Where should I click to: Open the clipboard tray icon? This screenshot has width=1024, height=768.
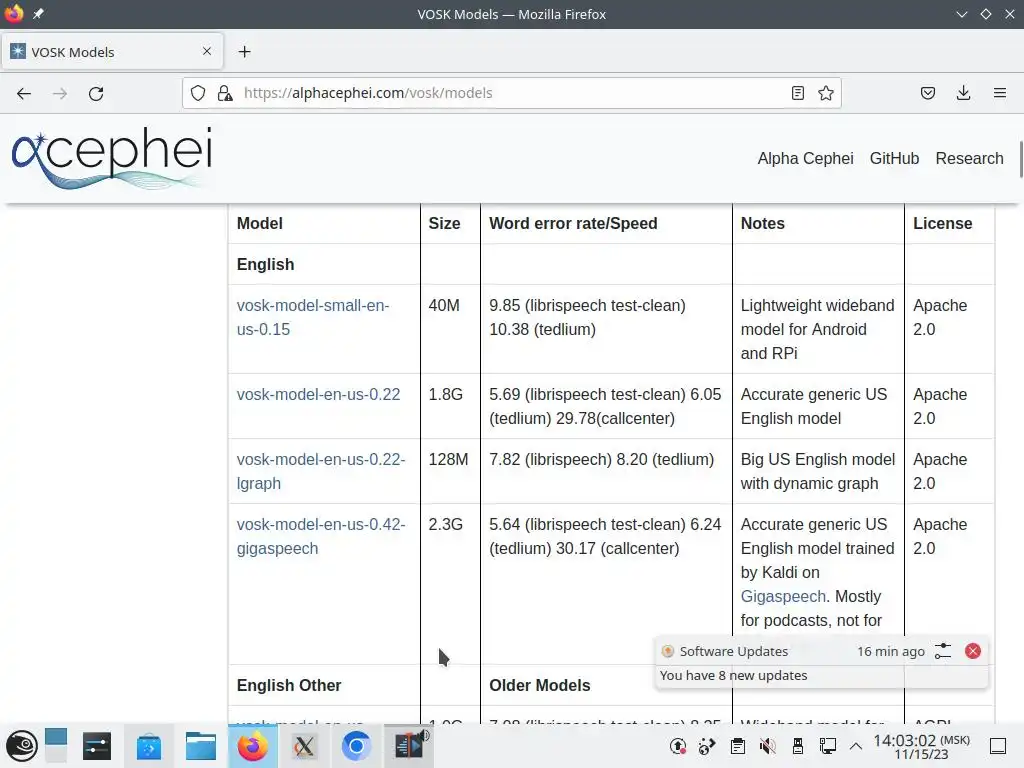(x=737, y=746)
